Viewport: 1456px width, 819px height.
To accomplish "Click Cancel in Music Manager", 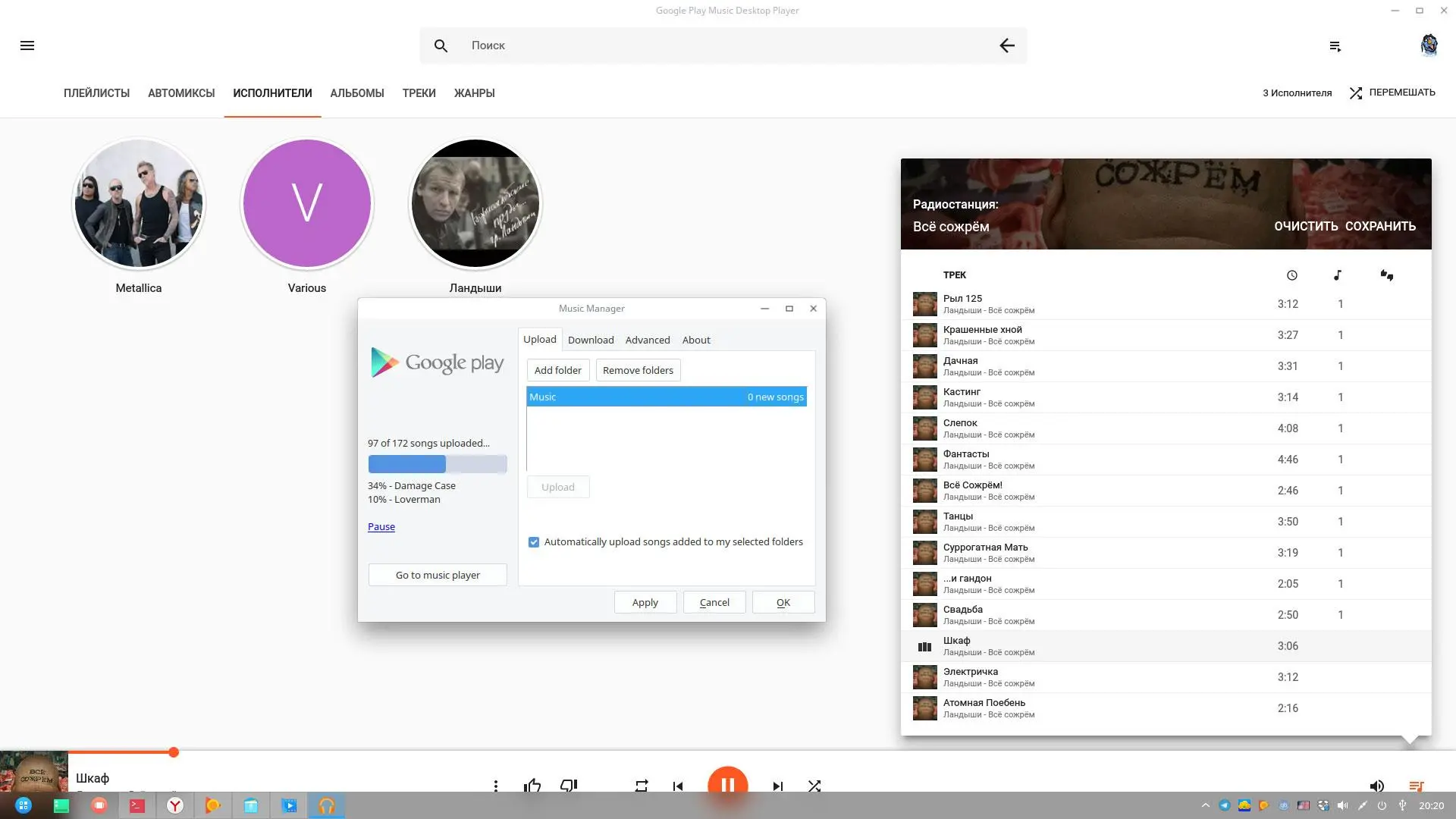I will coord(714,602).
